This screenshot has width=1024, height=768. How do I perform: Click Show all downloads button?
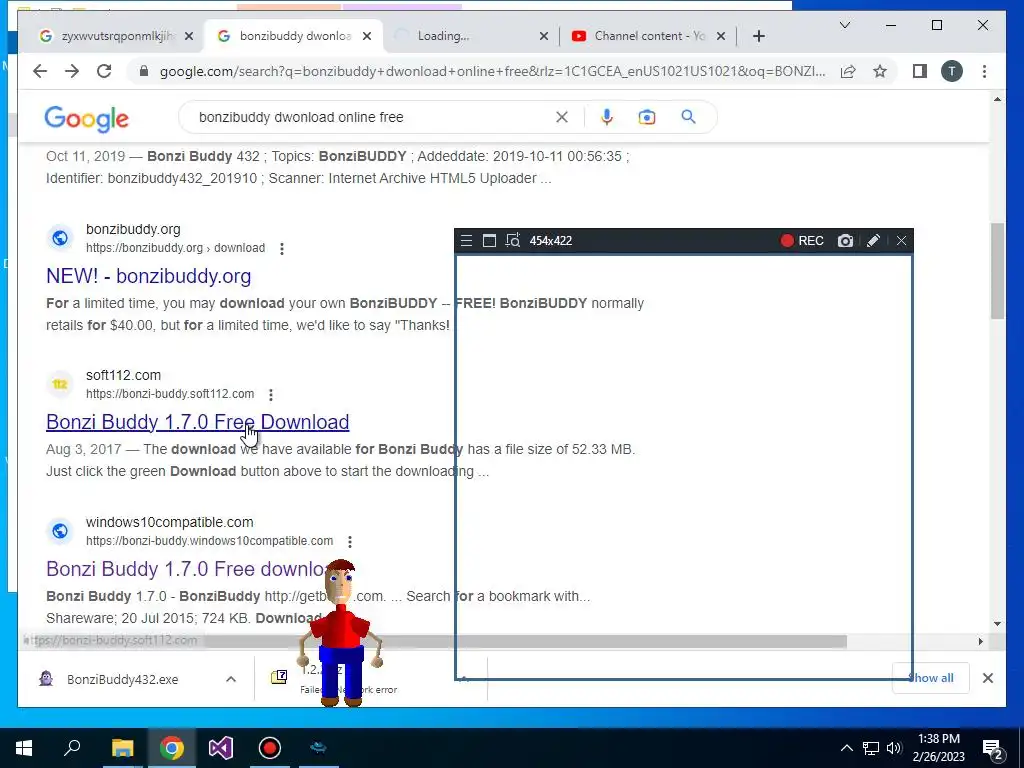point(931,678)
